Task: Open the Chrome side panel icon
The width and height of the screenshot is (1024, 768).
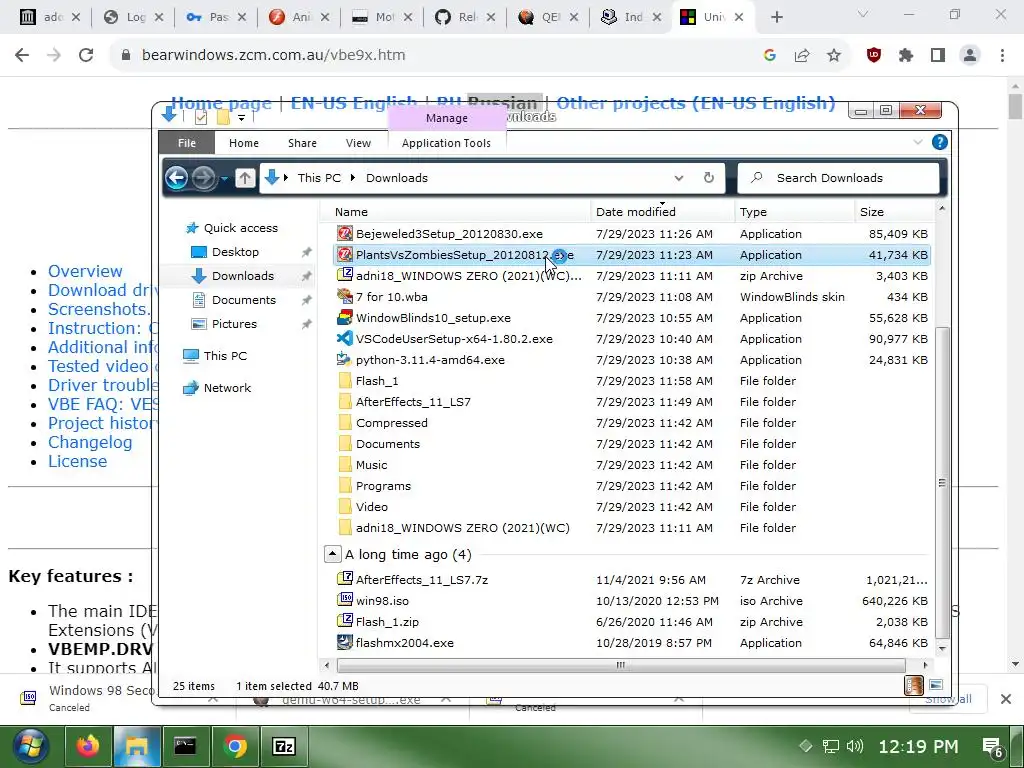Action: (938, 55)
